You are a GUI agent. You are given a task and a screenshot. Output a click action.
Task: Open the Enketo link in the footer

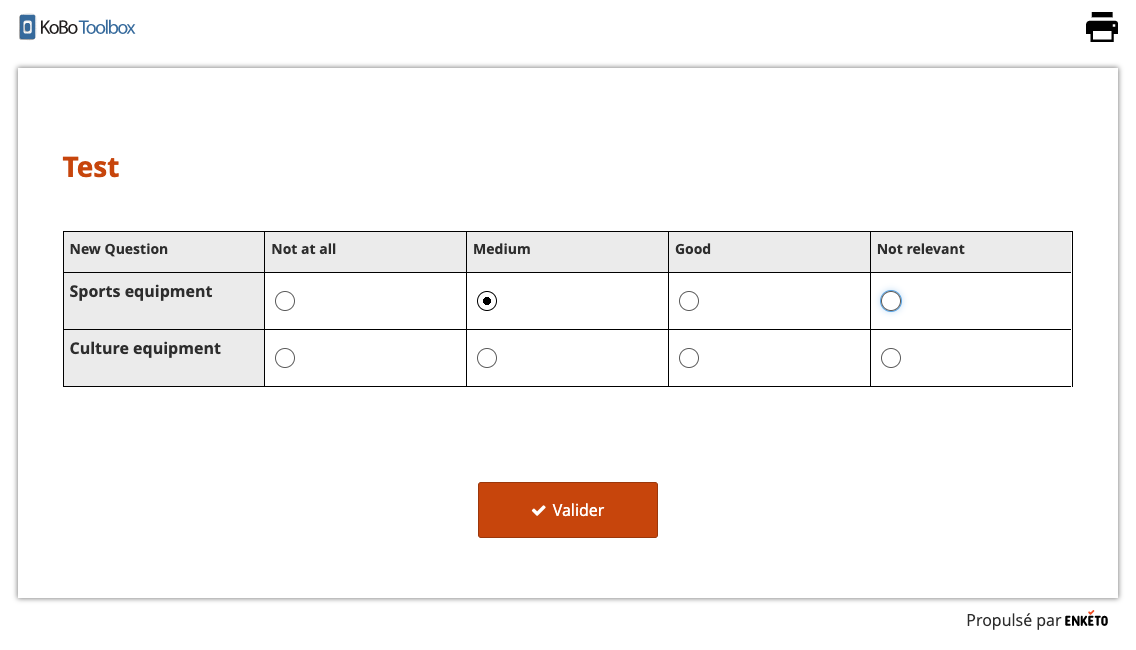click(1086, 621)
